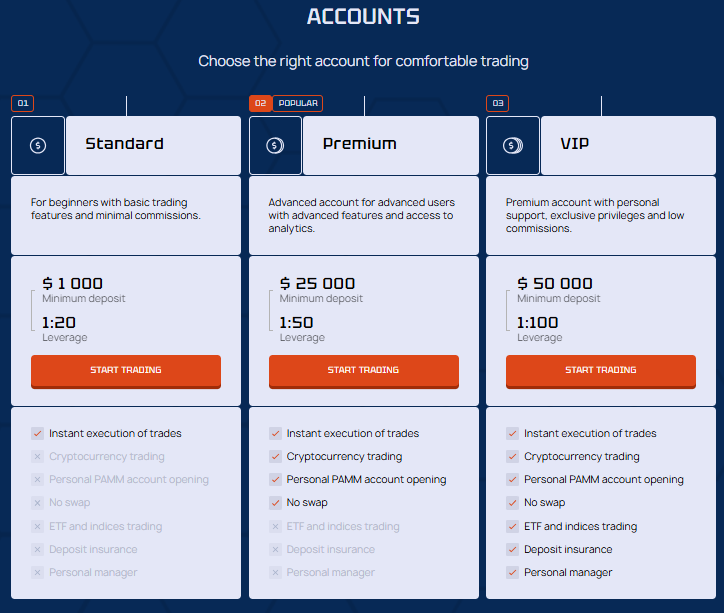
Task: Click the Premium account double coin icon
Action: [x=275, y=145]
